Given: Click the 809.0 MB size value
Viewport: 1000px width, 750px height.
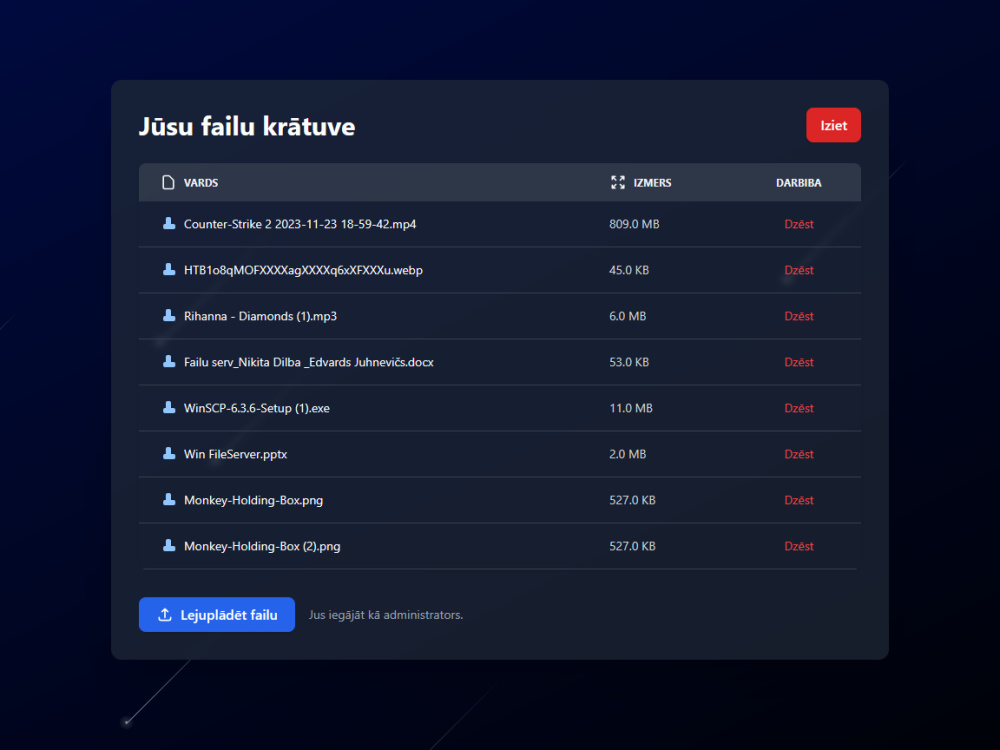Looking at the screenshot, I should pyautogui.click(x=634, y=224).
